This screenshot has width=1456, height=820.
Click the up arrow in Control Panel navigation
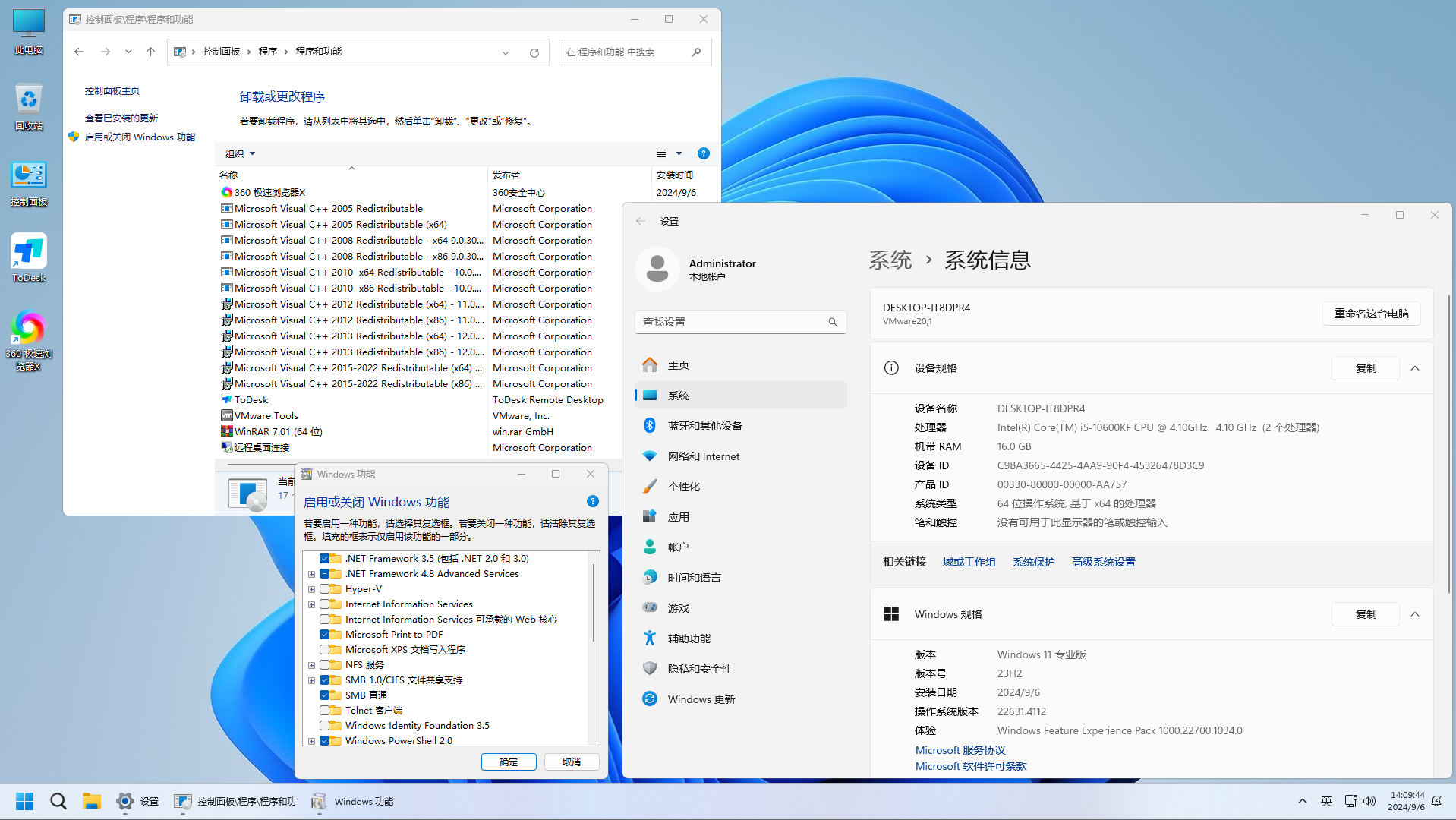pos(150,52)
